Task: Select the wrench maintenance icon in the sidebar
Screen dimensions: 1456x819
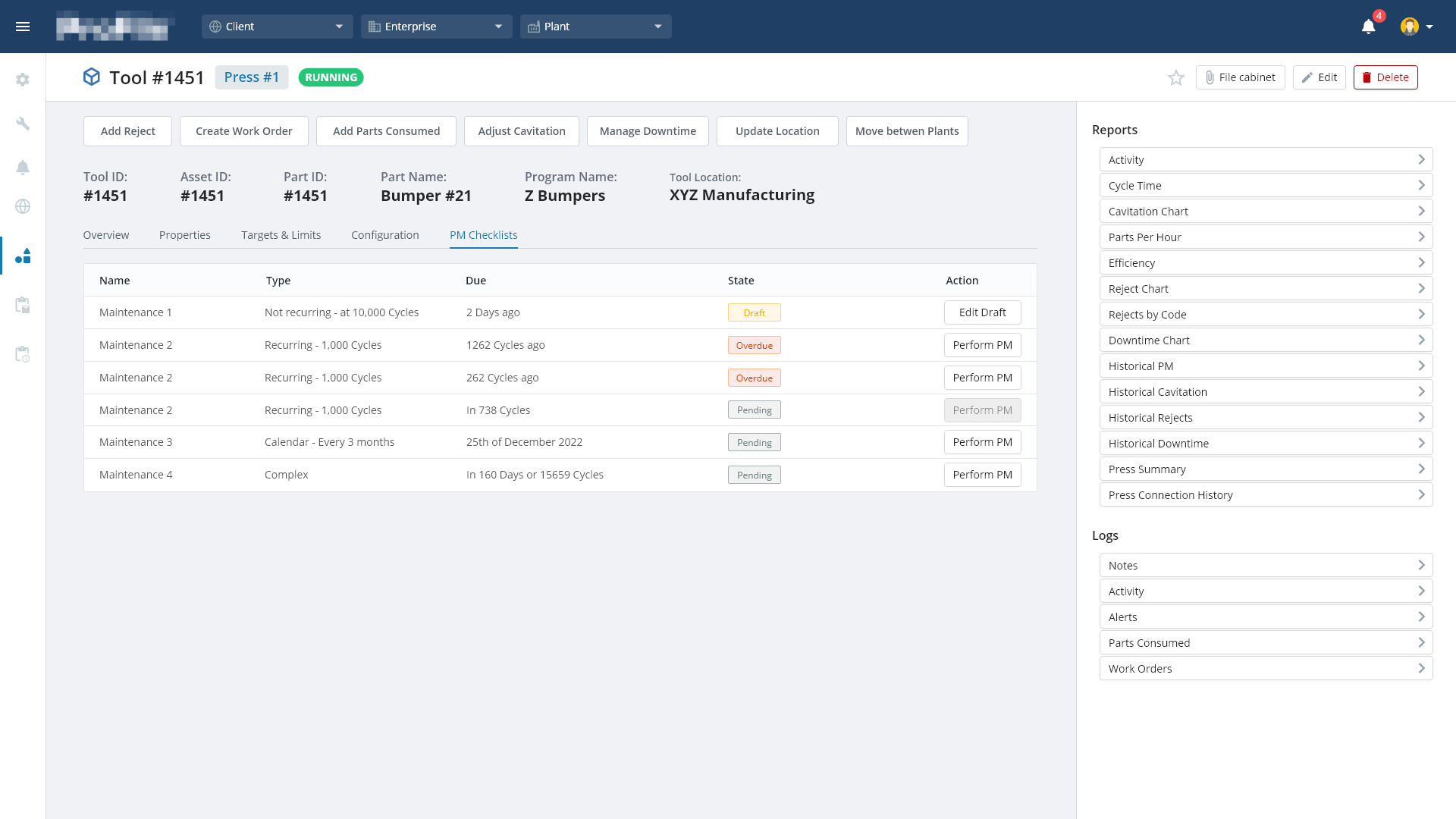Action: click(x=23, y=124)
